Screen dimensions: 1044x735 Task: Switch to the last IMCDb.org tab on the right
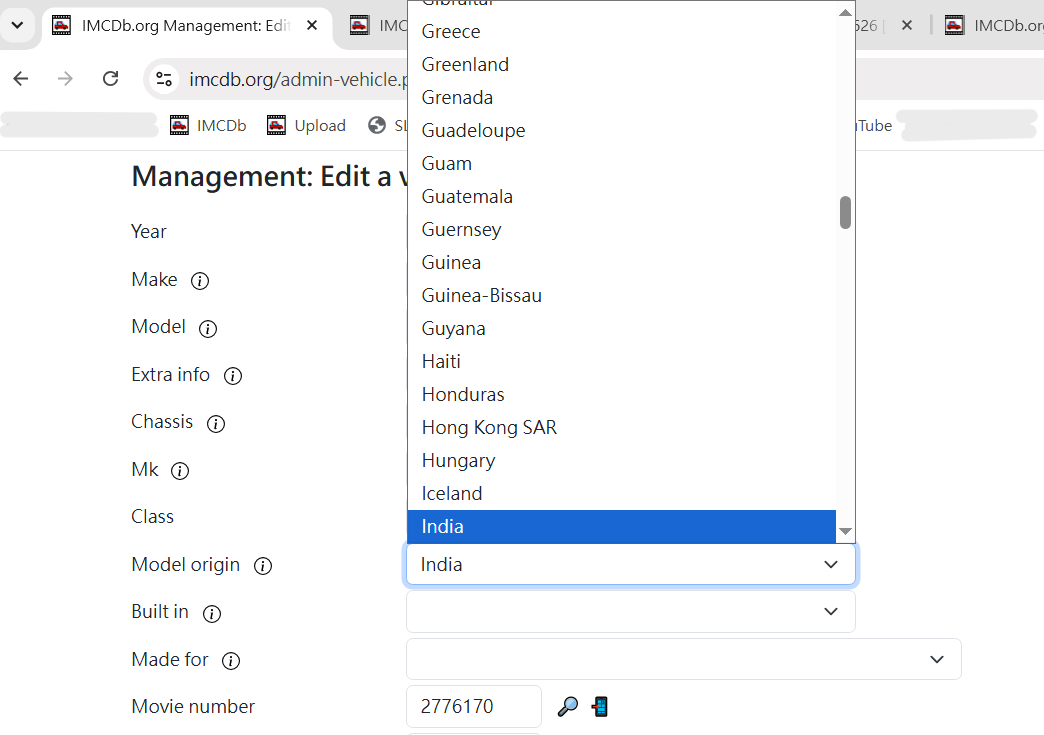pos(992,25)
